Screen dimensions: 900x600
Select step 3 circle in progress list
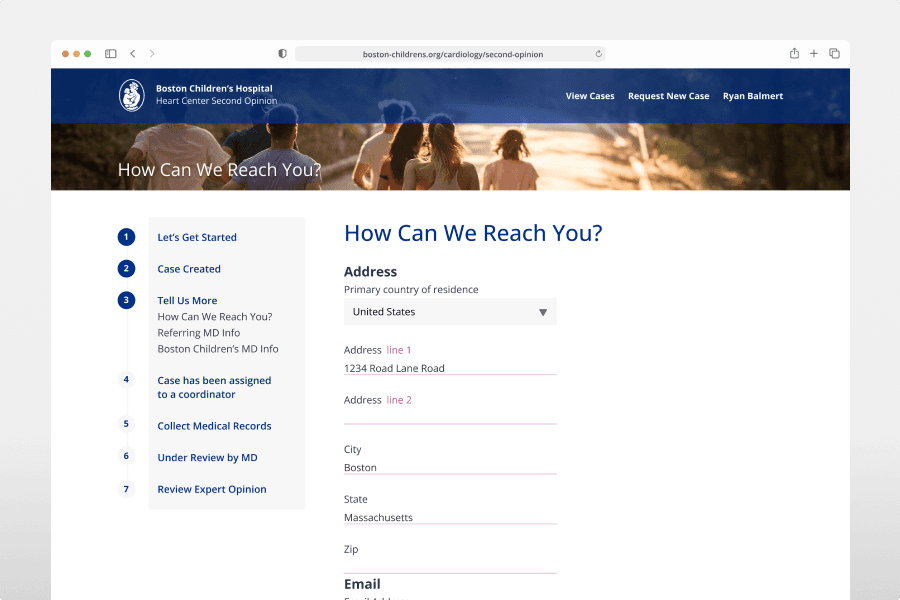126,300
